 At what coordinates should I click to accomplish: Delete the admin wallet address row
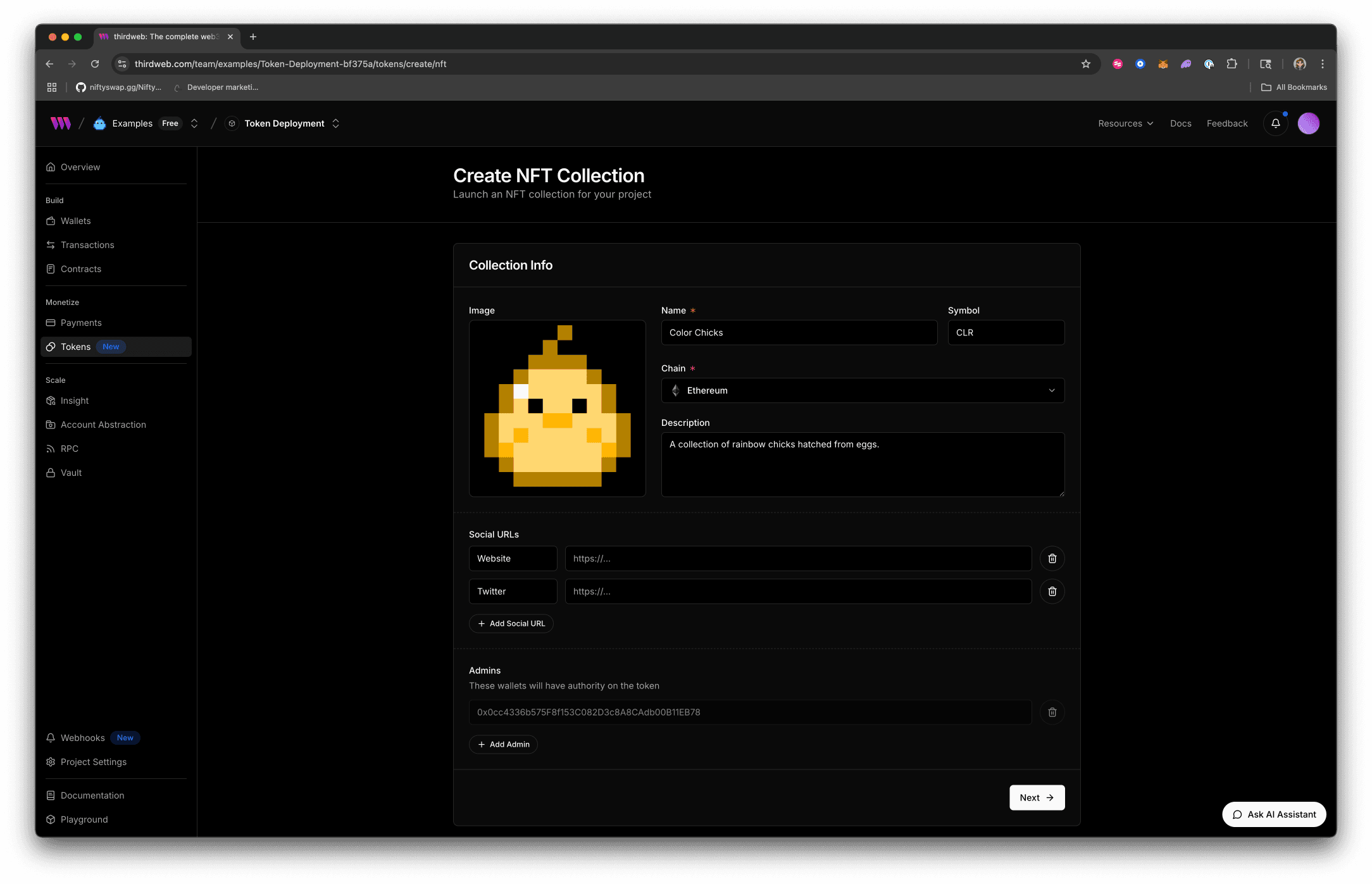pos(1052,712)
